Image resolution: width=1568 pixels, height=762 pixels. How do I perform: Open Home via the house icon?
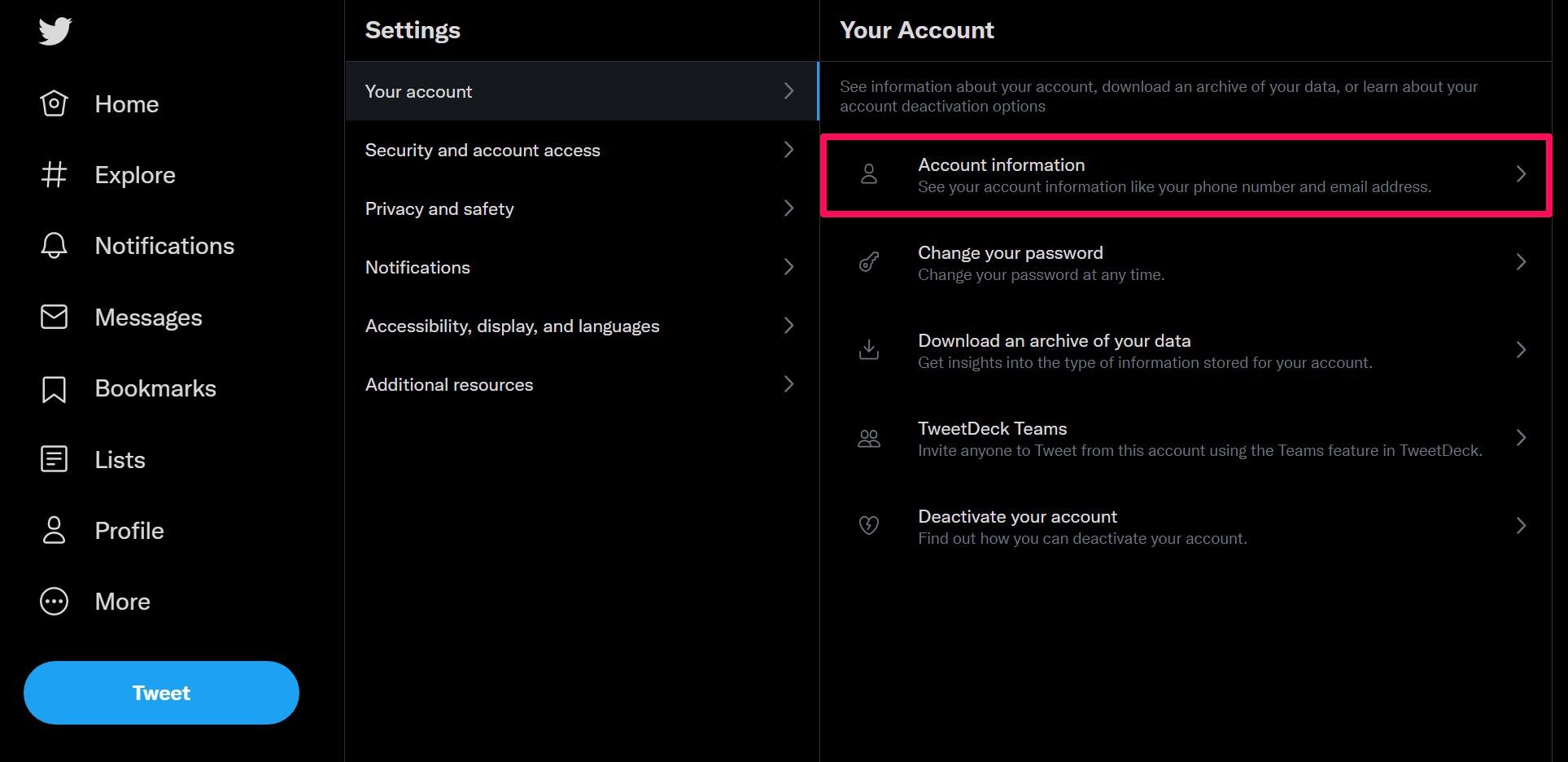(54, 104)
